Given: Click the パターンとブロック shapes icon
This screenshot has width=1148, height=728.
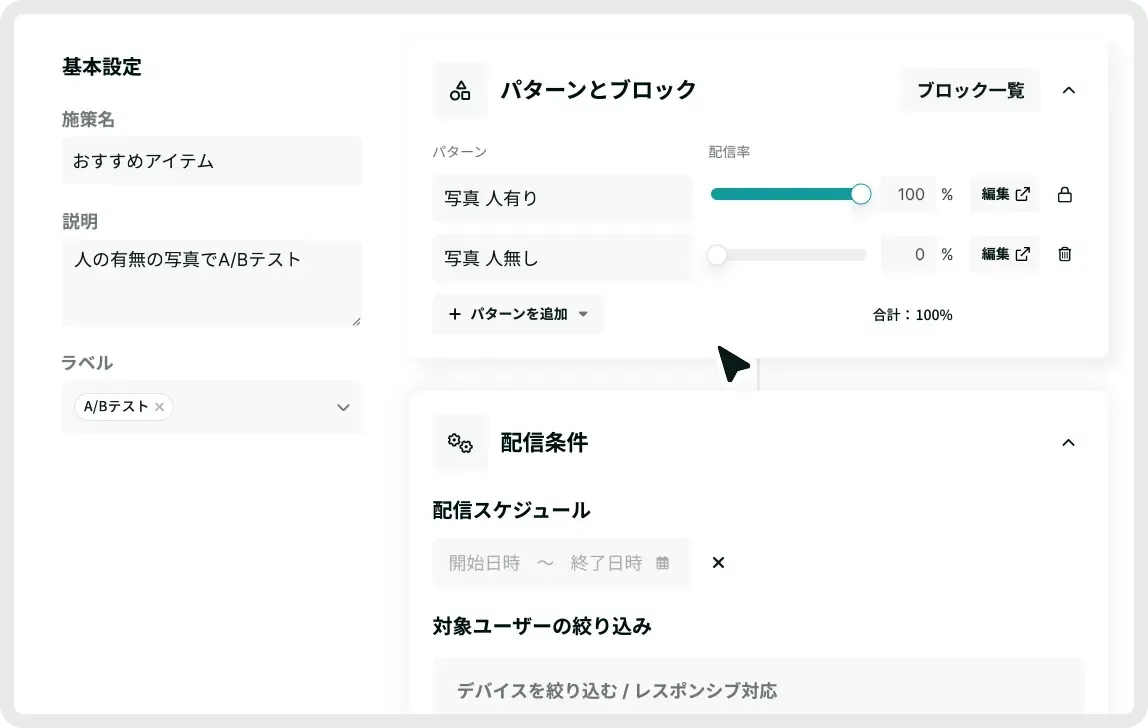Looking at the screenshot, I should tap(460, 91).
